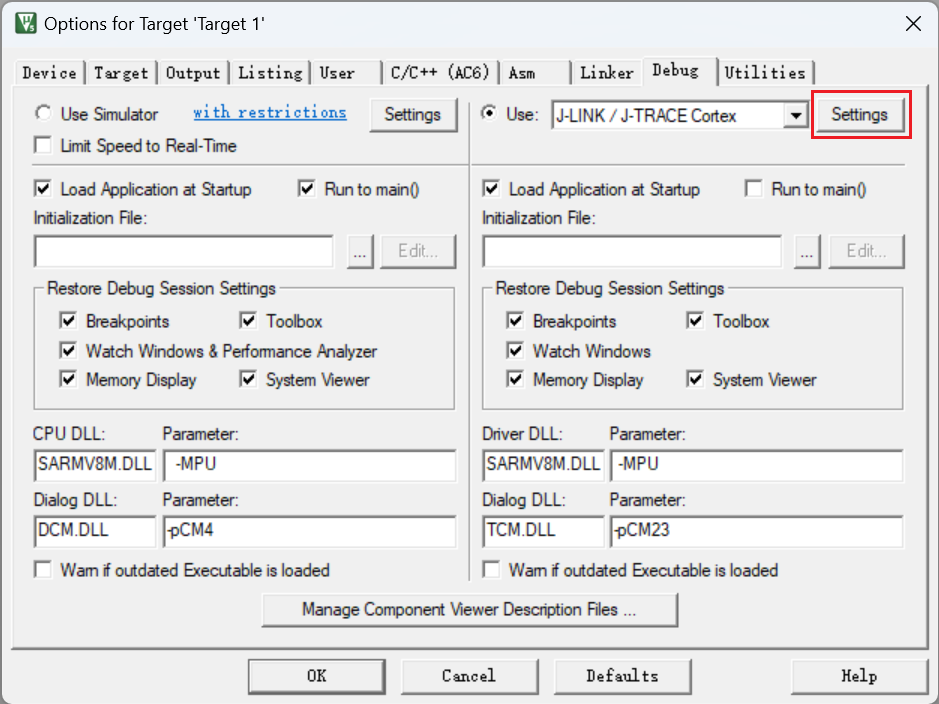Click the Cancel button
The image size is (939, 704).
[x=469, y=676]
